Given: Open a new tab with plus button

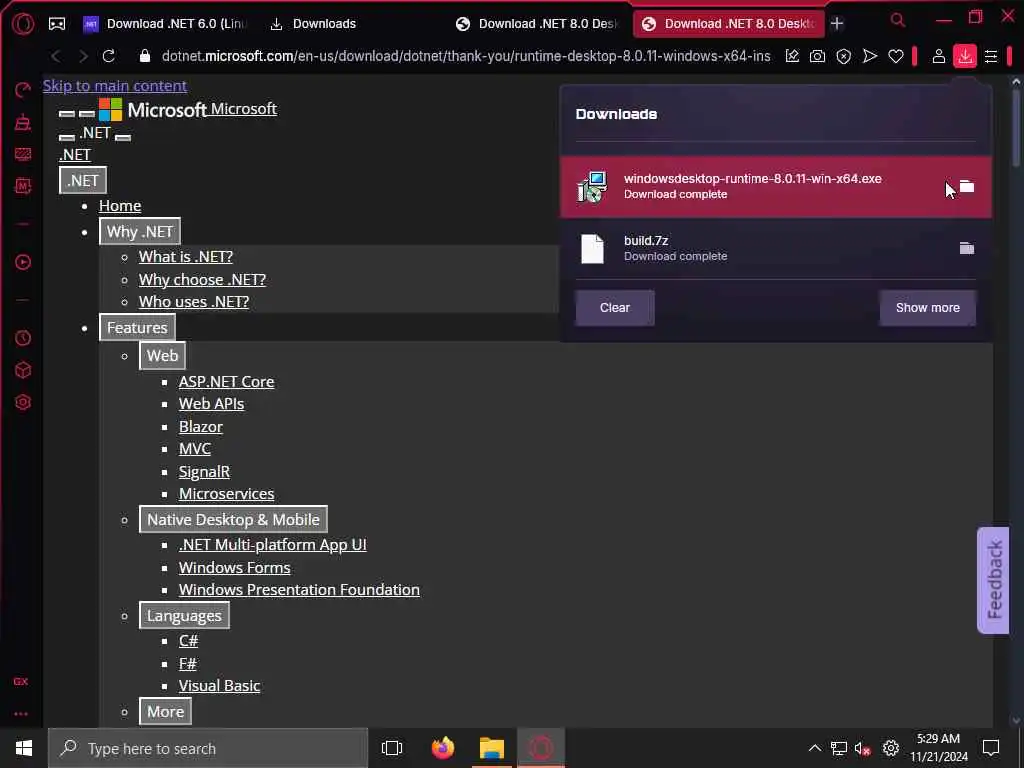Looking at the screenshot, I should coord(837,24).
